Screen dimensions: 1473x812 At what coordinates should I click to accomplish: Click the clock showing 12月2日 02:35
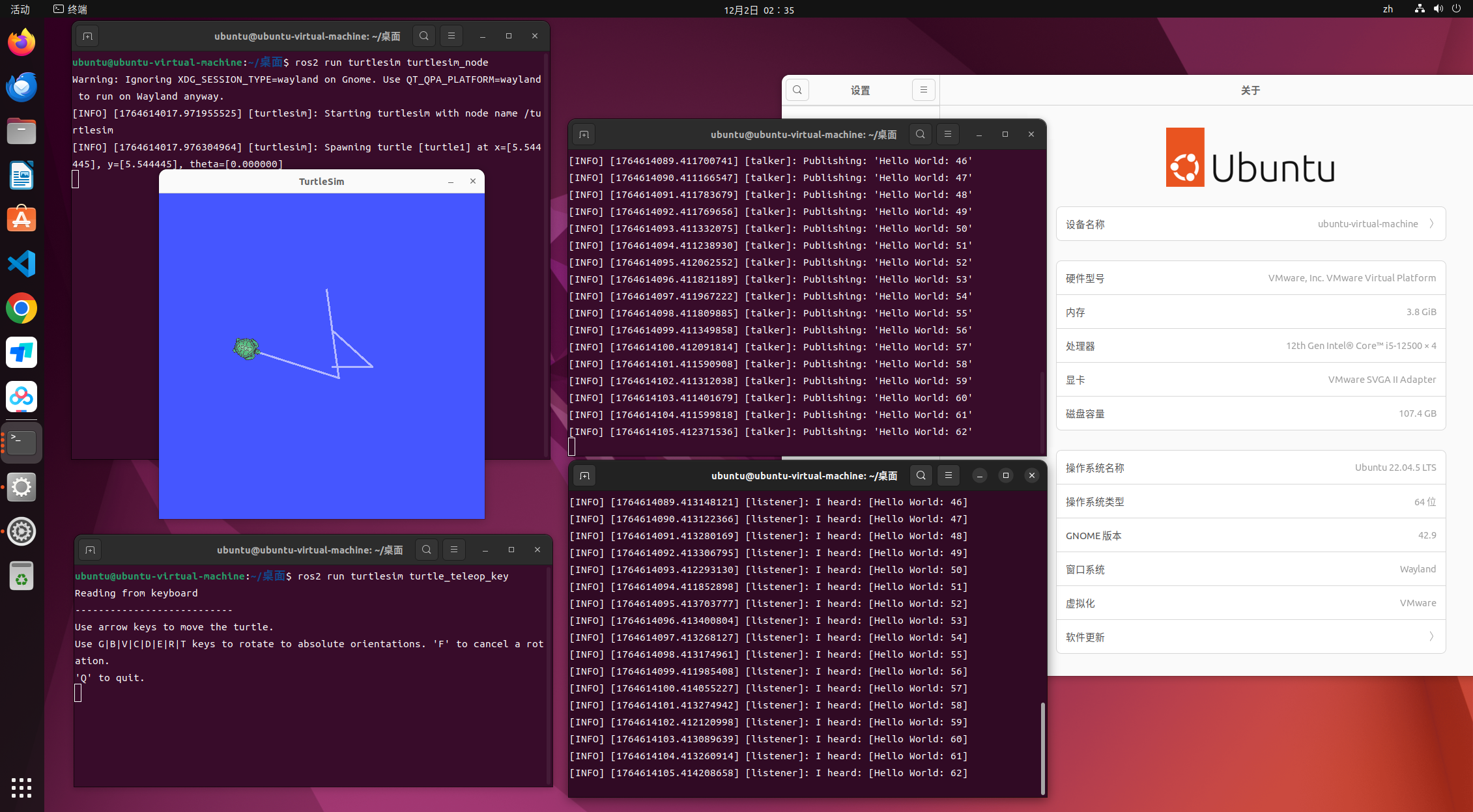point(759,10)
